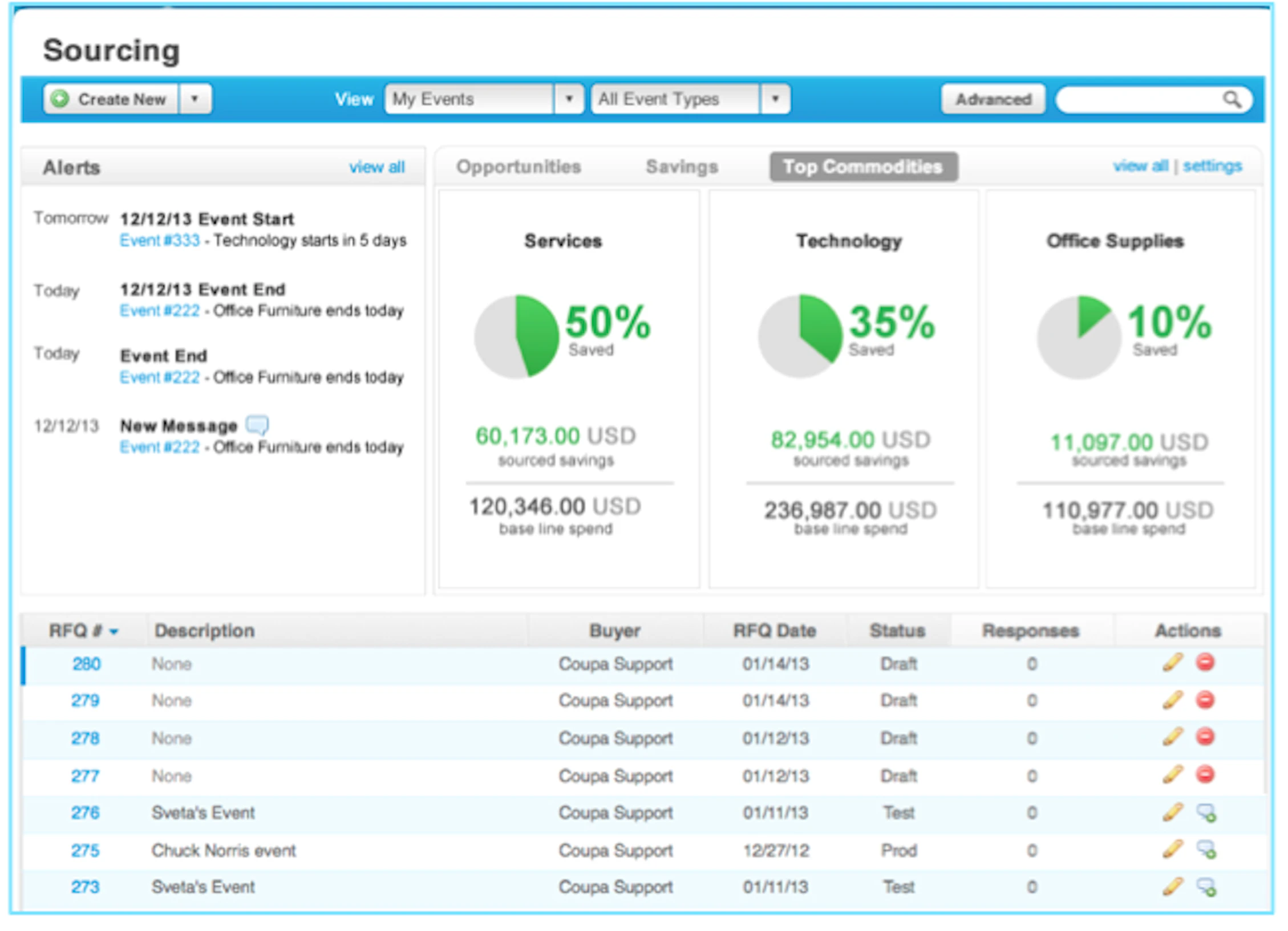
Task: Click the Services 50% saved pie chart
Action: [516, 336]
